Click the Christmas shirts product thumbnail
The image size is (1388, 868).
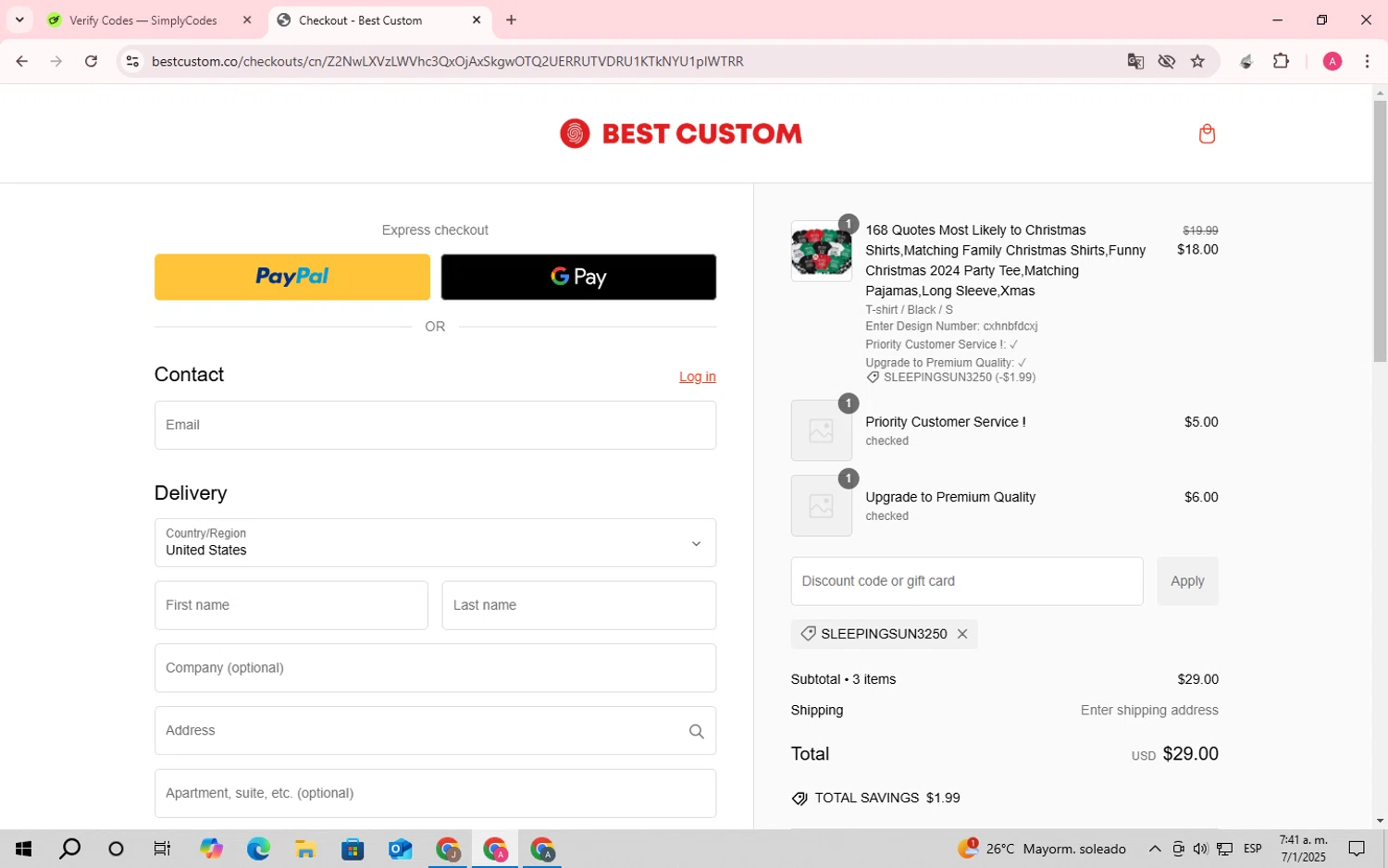point(822,251)
